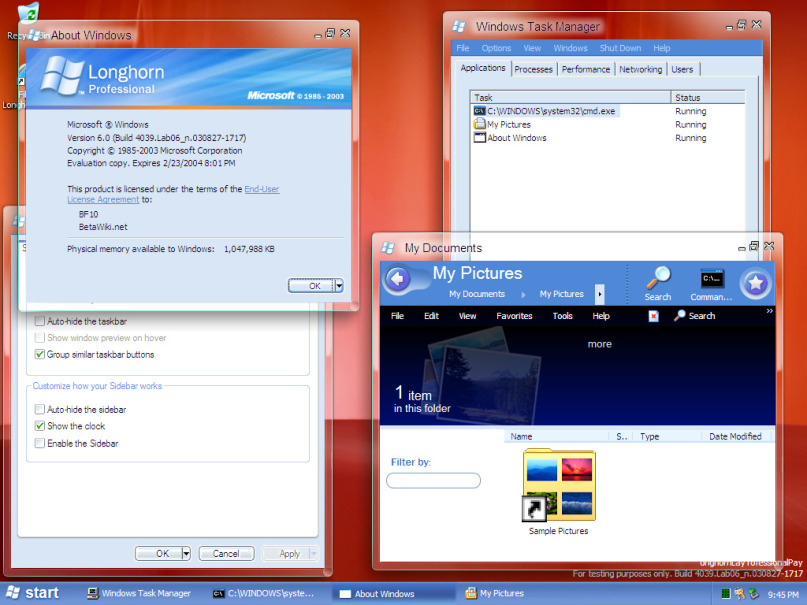807x605 pixels.
Task: Open the Command prompt toolbar icon
Action: [x=712, y=279]
